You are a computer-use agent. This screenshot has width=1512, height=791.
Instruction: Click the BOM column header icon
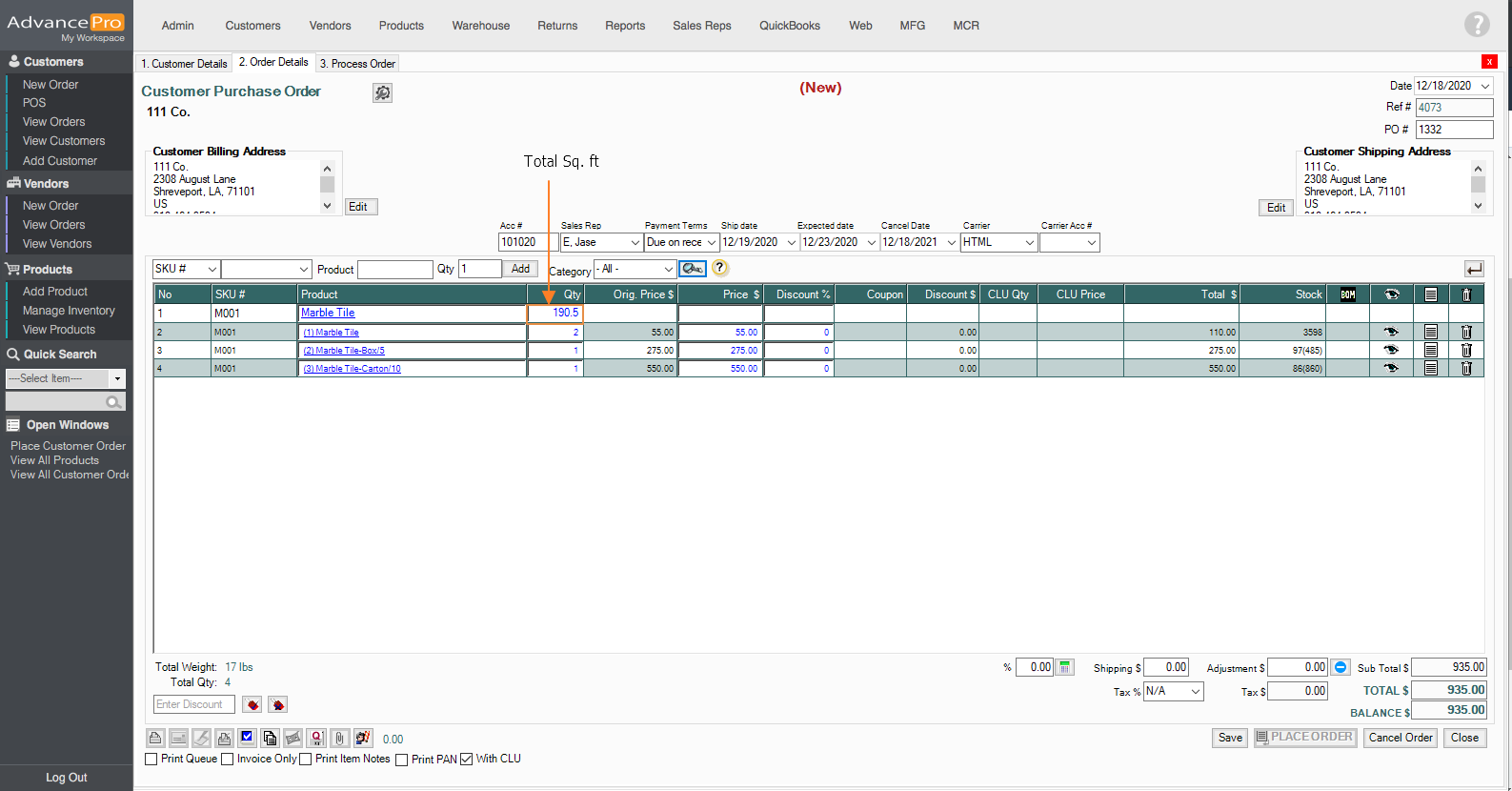point(1347,294)
